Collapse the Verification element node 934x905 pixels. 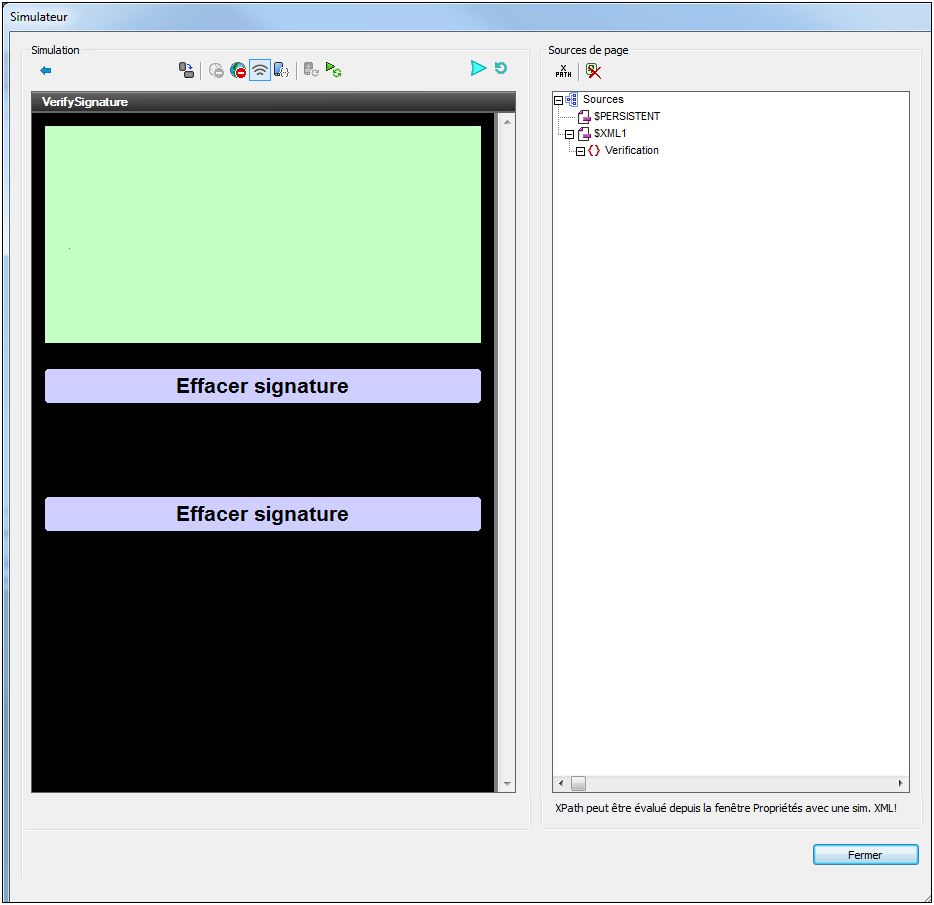(x=579, y=151)
